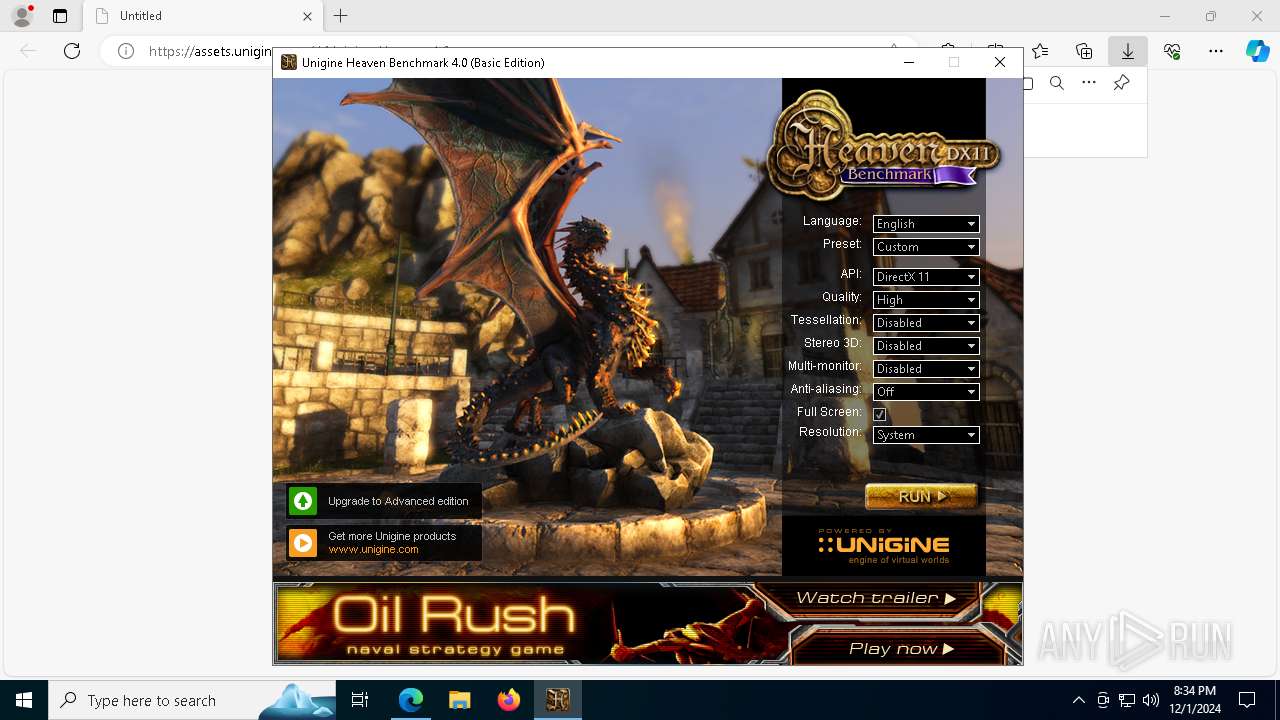
Task: Open network settings tray icon
Action: 1126,700
